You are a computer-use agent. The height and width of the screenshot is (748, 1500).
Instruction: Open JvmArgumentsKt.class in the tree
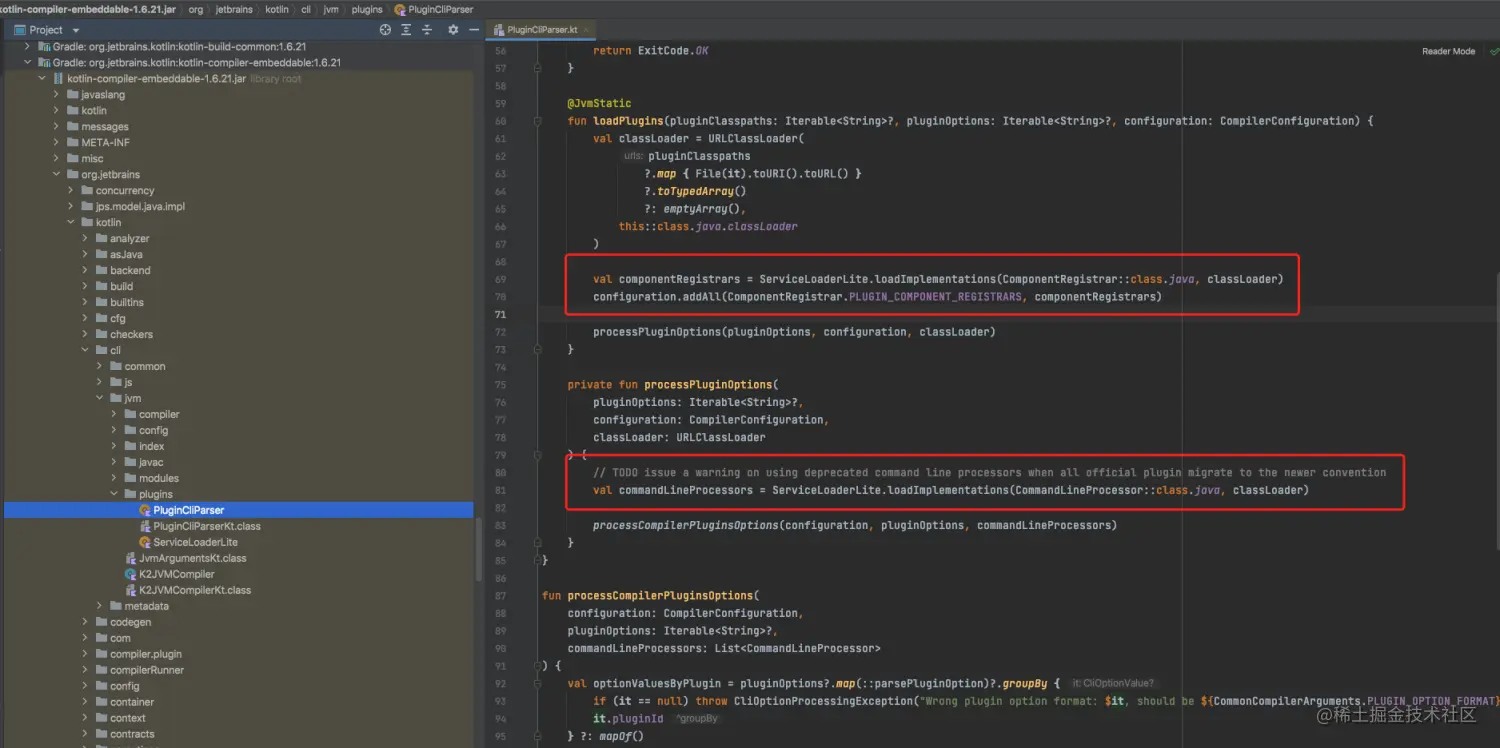tap(192, 558)
